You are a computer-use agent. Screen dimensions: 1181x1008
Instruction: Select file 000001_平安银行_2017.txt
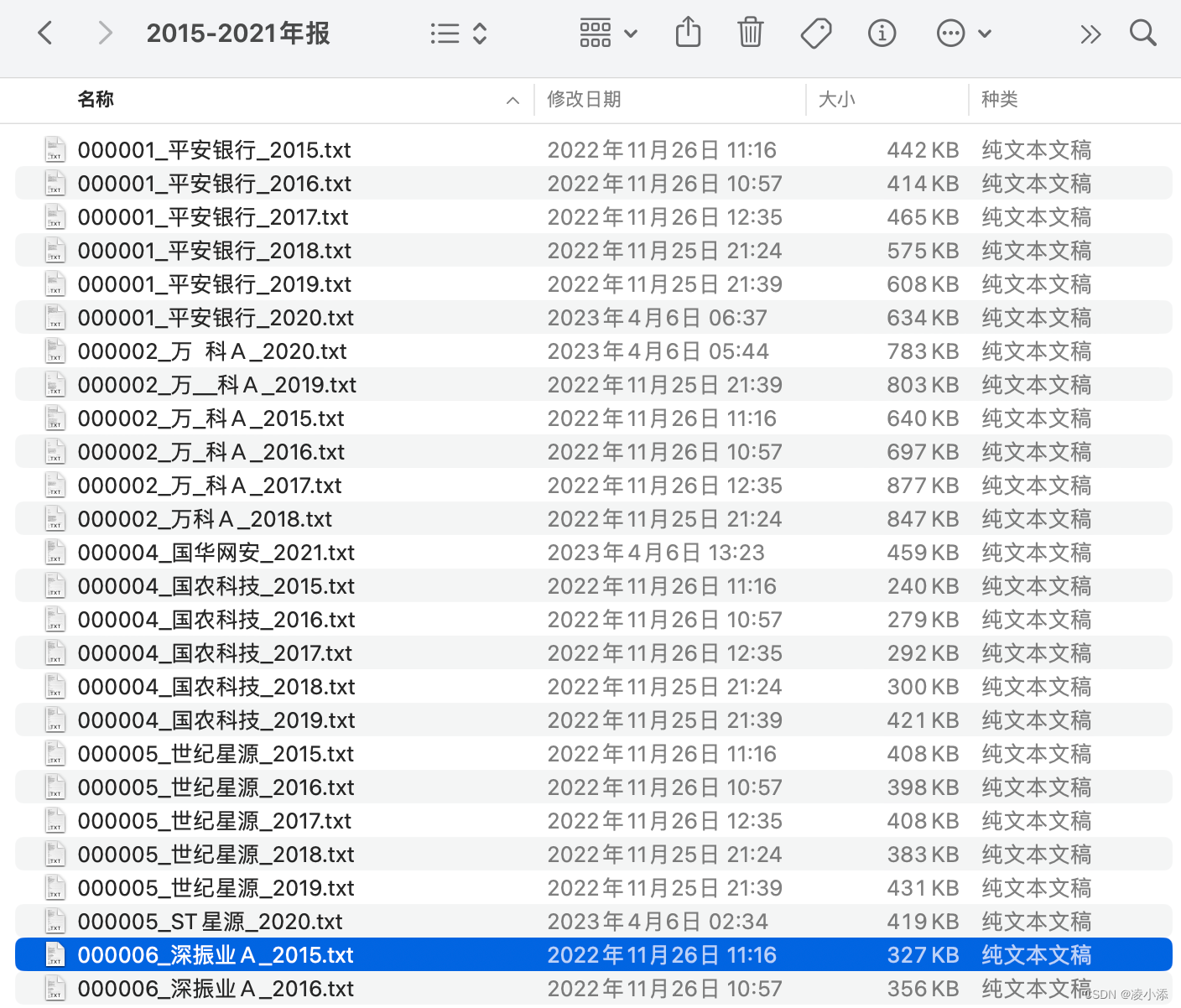(594, 216)
